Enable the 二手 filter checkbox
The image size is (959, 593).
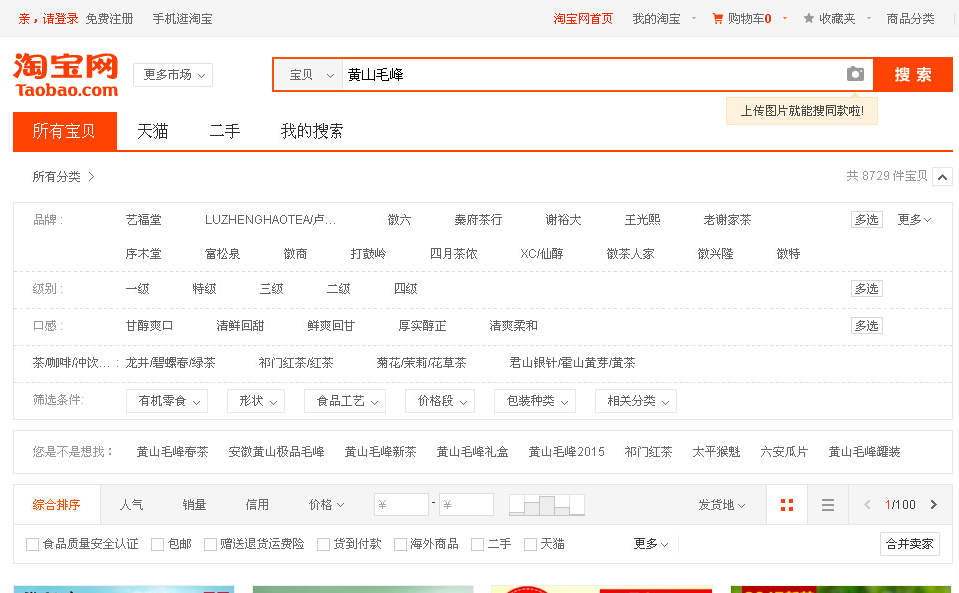(x=477, y=544)
